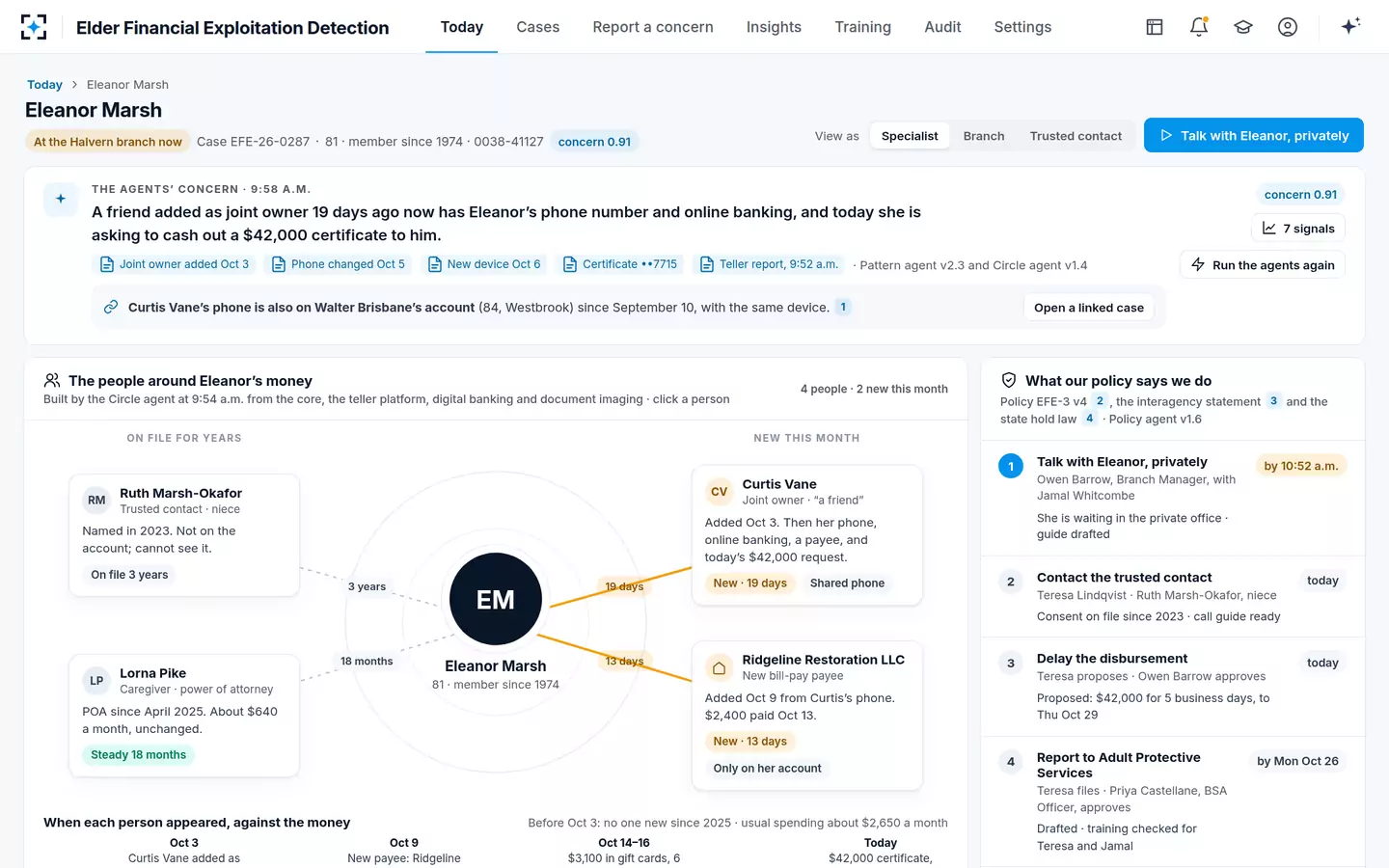Switch to the Insights tab
Viewport: 1389px width, 868px height.
click(774, 27)
